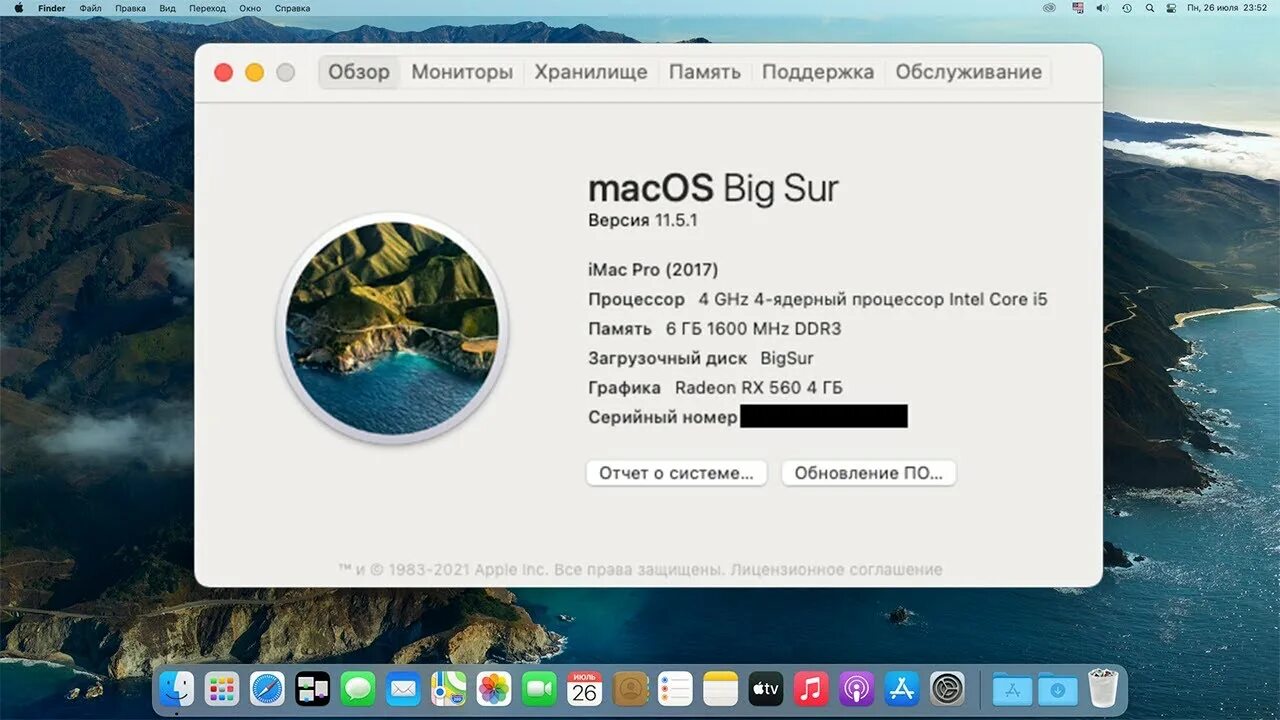The width and height of the screenshot is (1280, 720).
Task: Open the Справка menu
Action: (x=292, y=8)
